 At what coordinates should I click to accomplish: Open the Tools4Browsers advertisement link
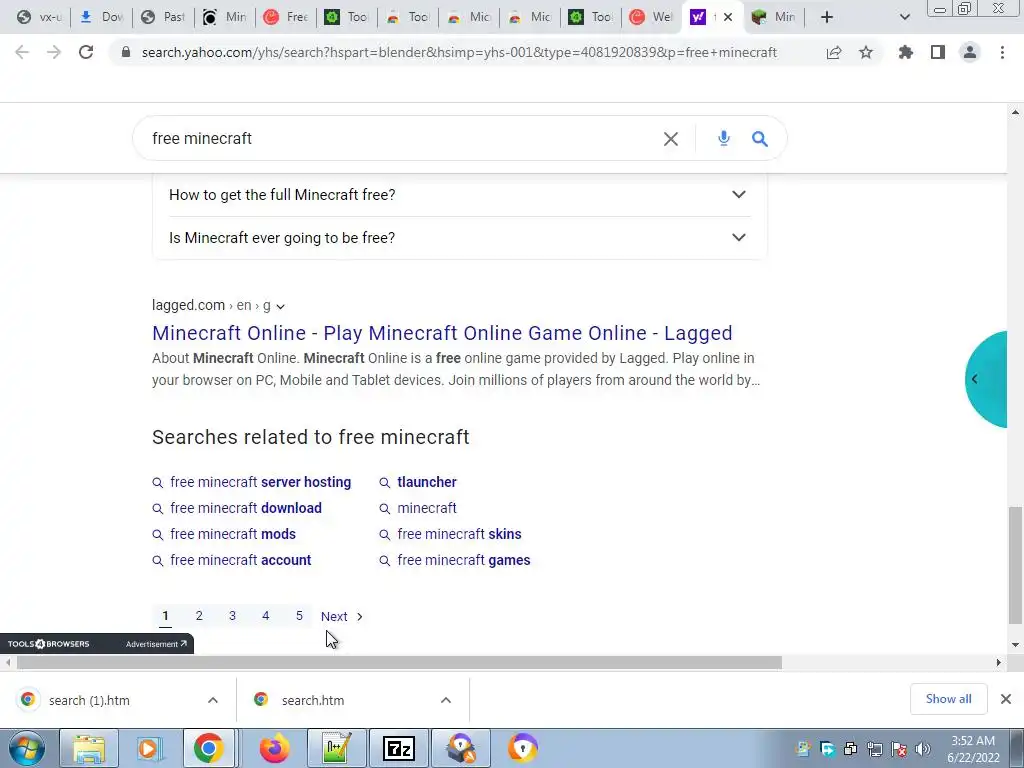click(x=156, y=644)
